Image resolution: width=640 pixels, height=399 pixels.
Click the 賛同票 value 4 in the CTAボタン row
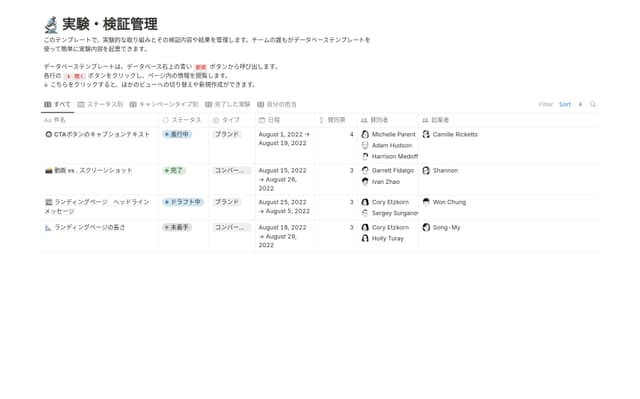click(x=351, y=134)
